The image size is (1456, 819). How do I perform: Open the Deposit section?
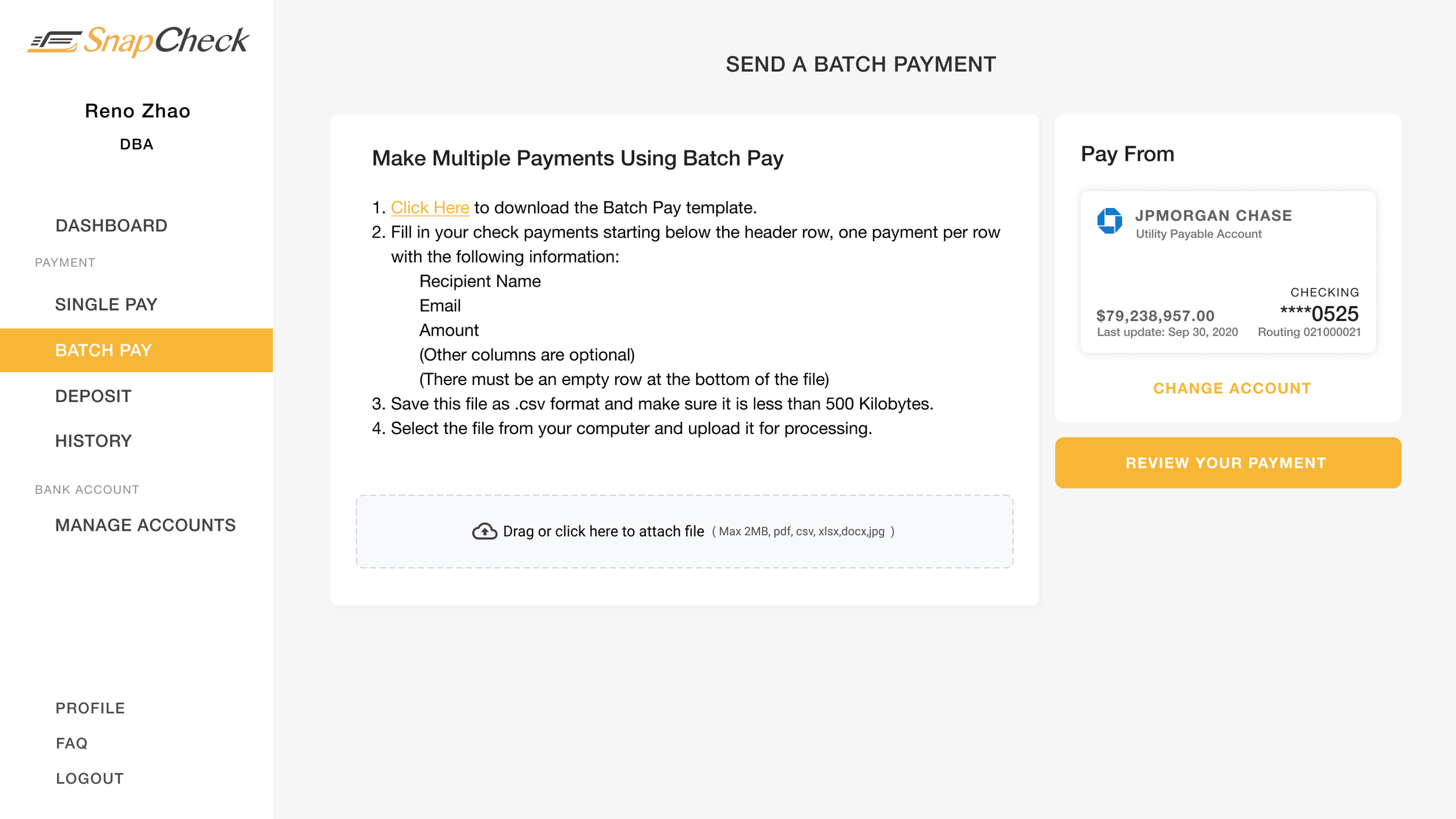[93, 396]
